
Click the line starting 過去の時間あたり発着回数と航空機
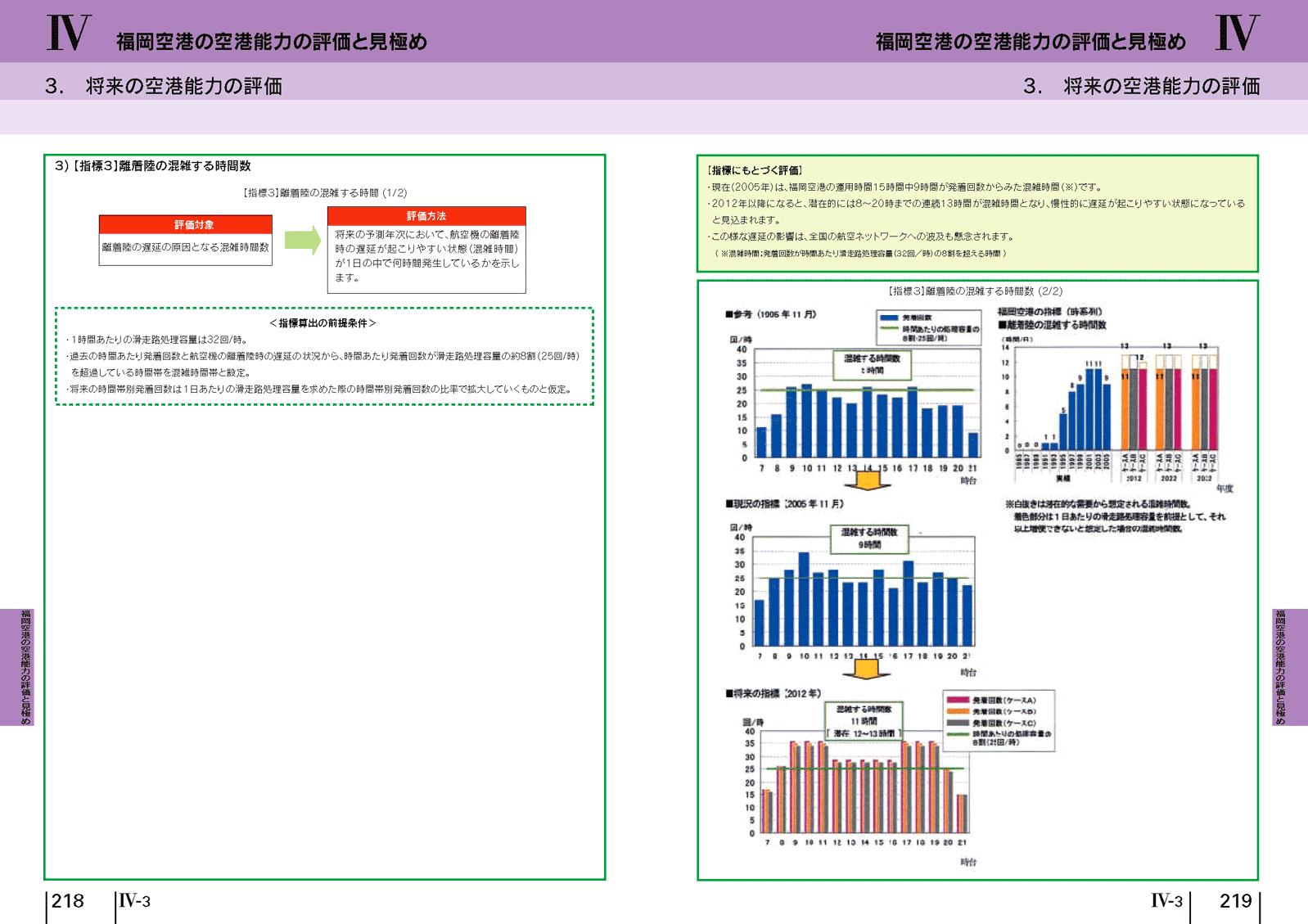pyautogui.click(x=323, y=364)
